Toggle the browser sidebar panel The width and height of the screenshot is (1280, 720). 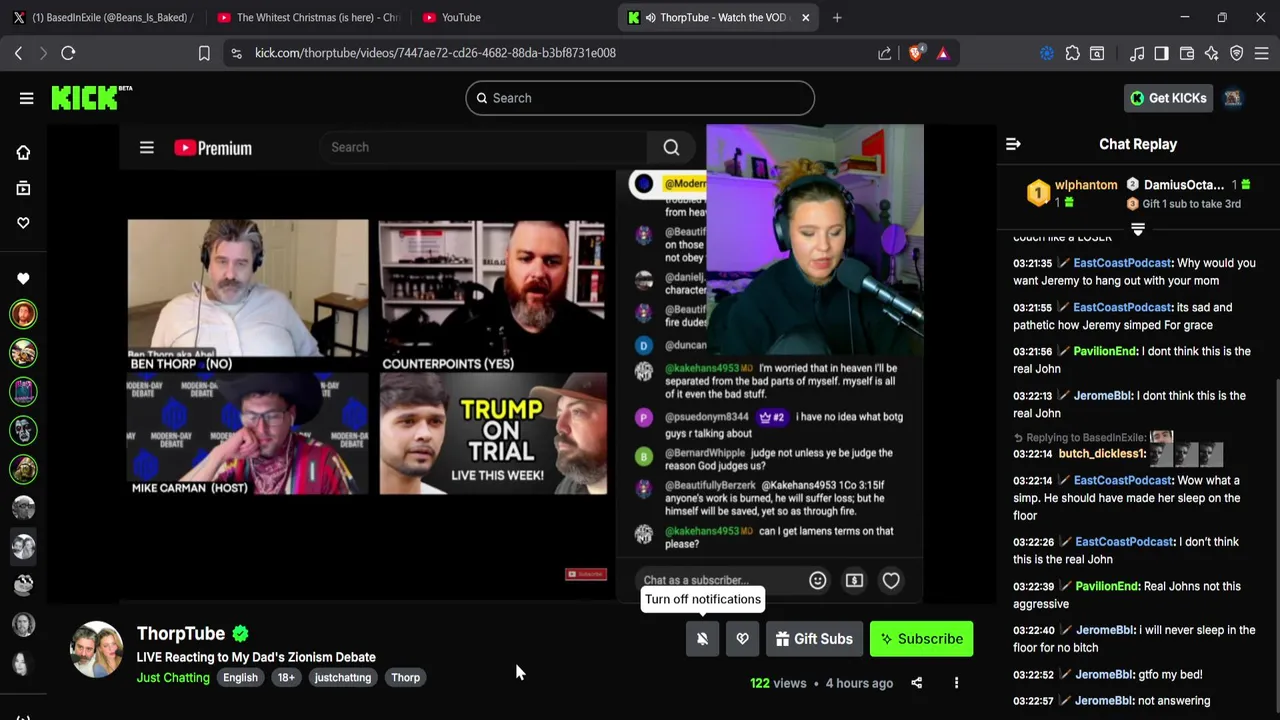point(1161,53)
